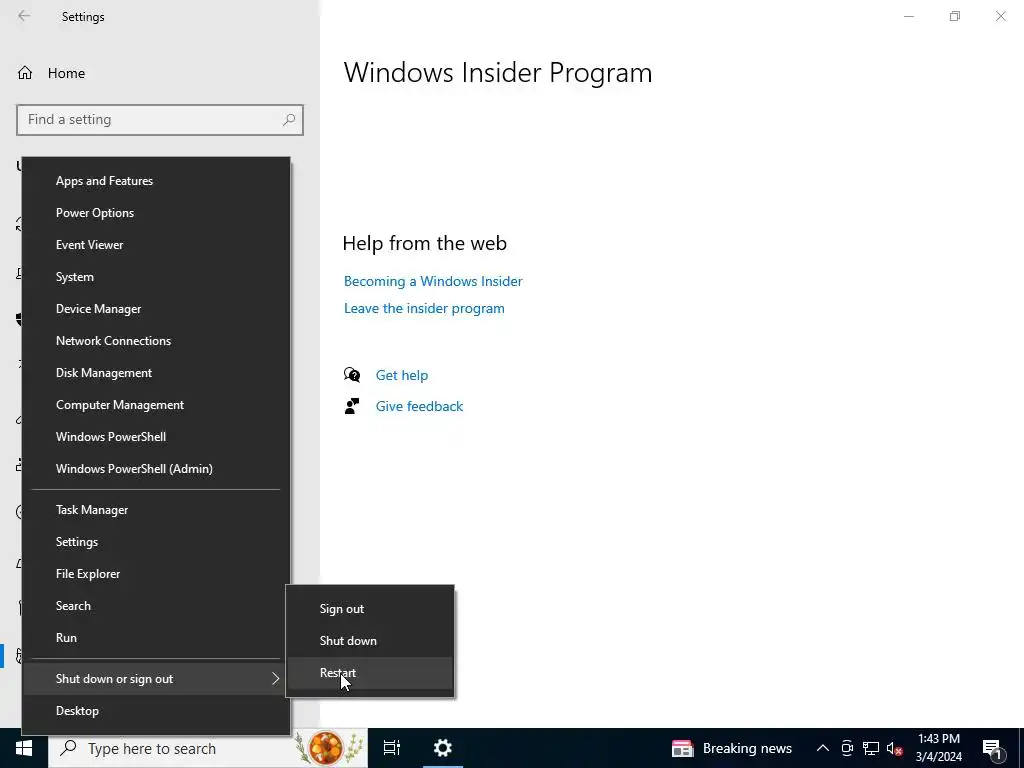This screenshot has height=768, width=1024.
Task: Click the Settings gear taskbar icon
Action: tap(443, 748)
